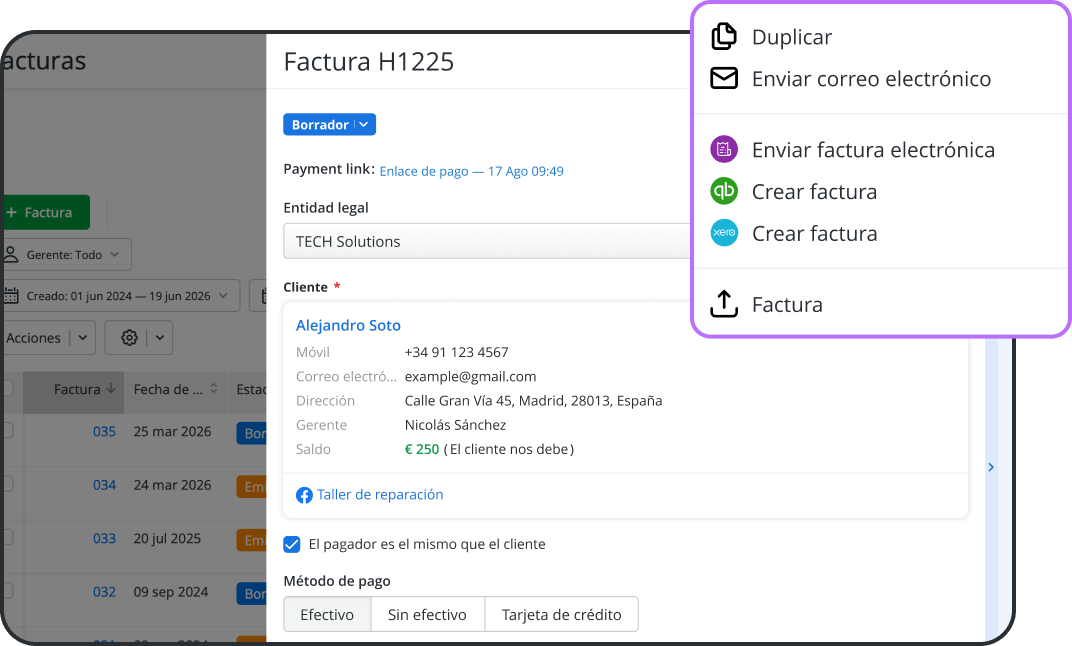This screenshot has height=646, width=1072.
Task: Choose Duplicar from the menu
Action: coord(792,37)
